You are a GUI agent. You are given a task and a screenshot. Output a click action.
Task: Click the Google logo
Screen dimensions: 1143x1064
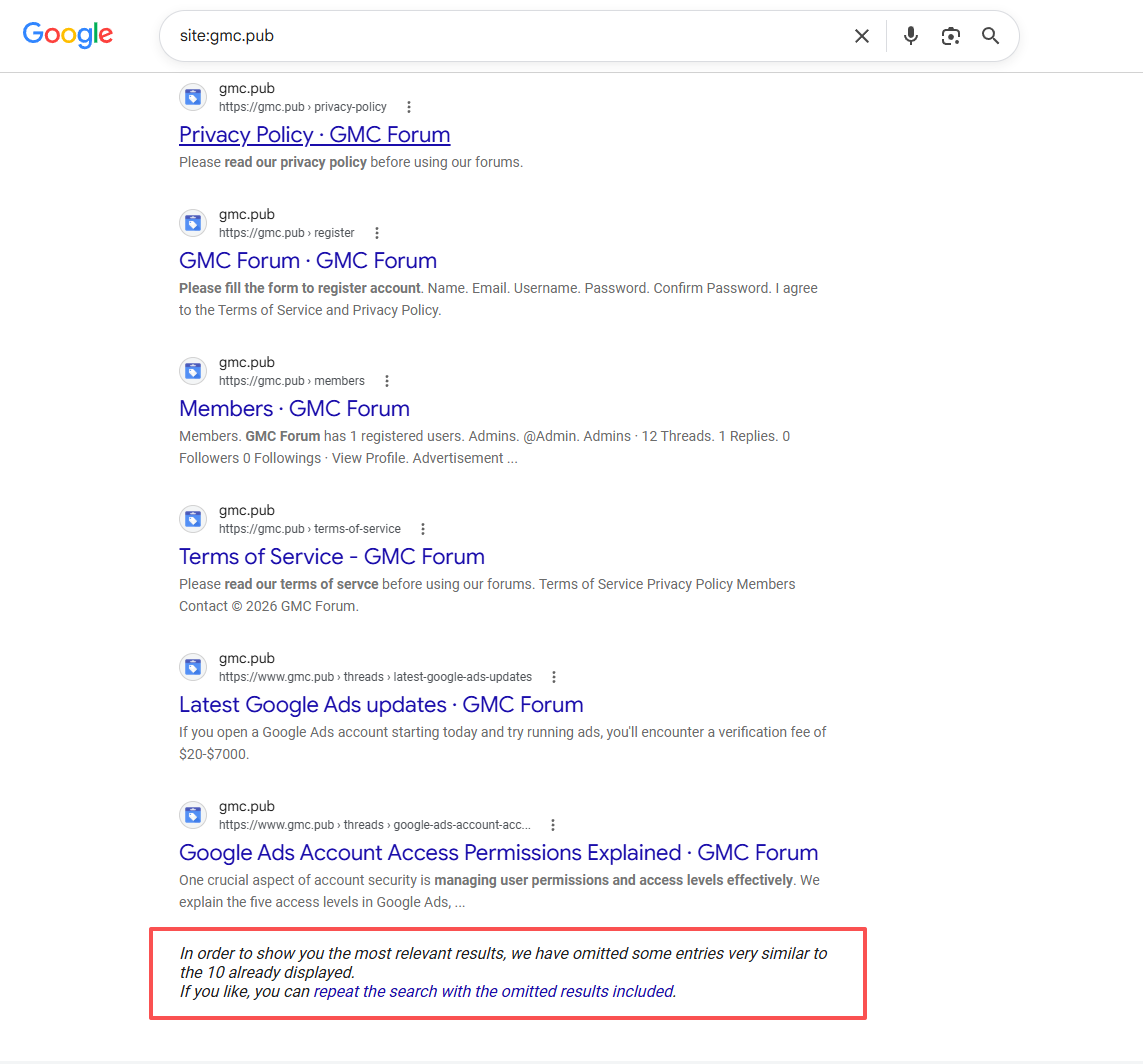coord(68,34)
